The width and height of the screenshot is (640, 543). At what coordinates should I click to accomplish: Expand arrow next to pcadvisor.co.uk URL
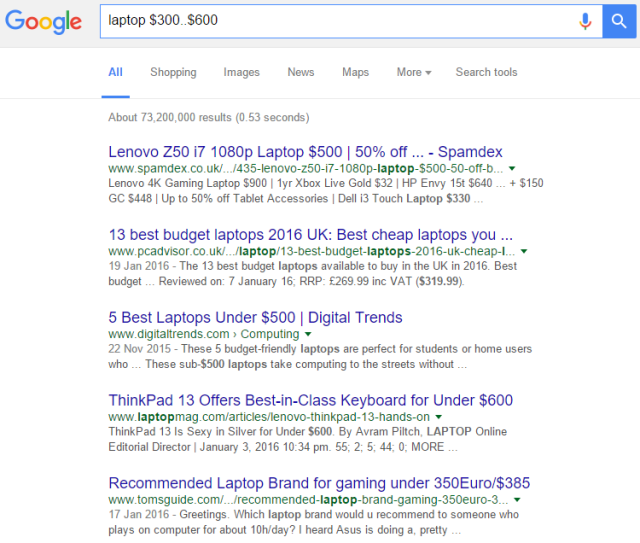(x=524, y=251)
